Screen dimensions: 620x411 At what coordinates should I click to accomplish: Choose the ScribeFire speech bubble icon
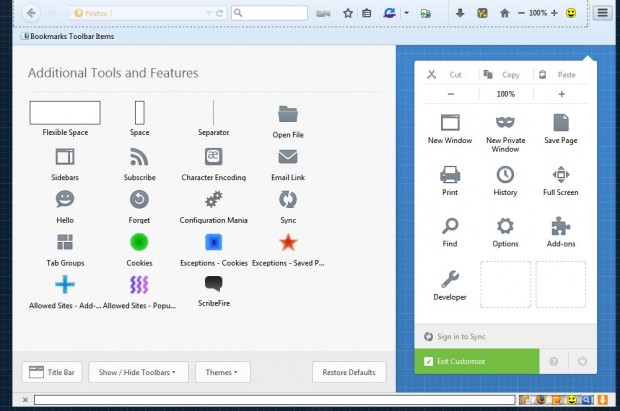tap(214, 284)
